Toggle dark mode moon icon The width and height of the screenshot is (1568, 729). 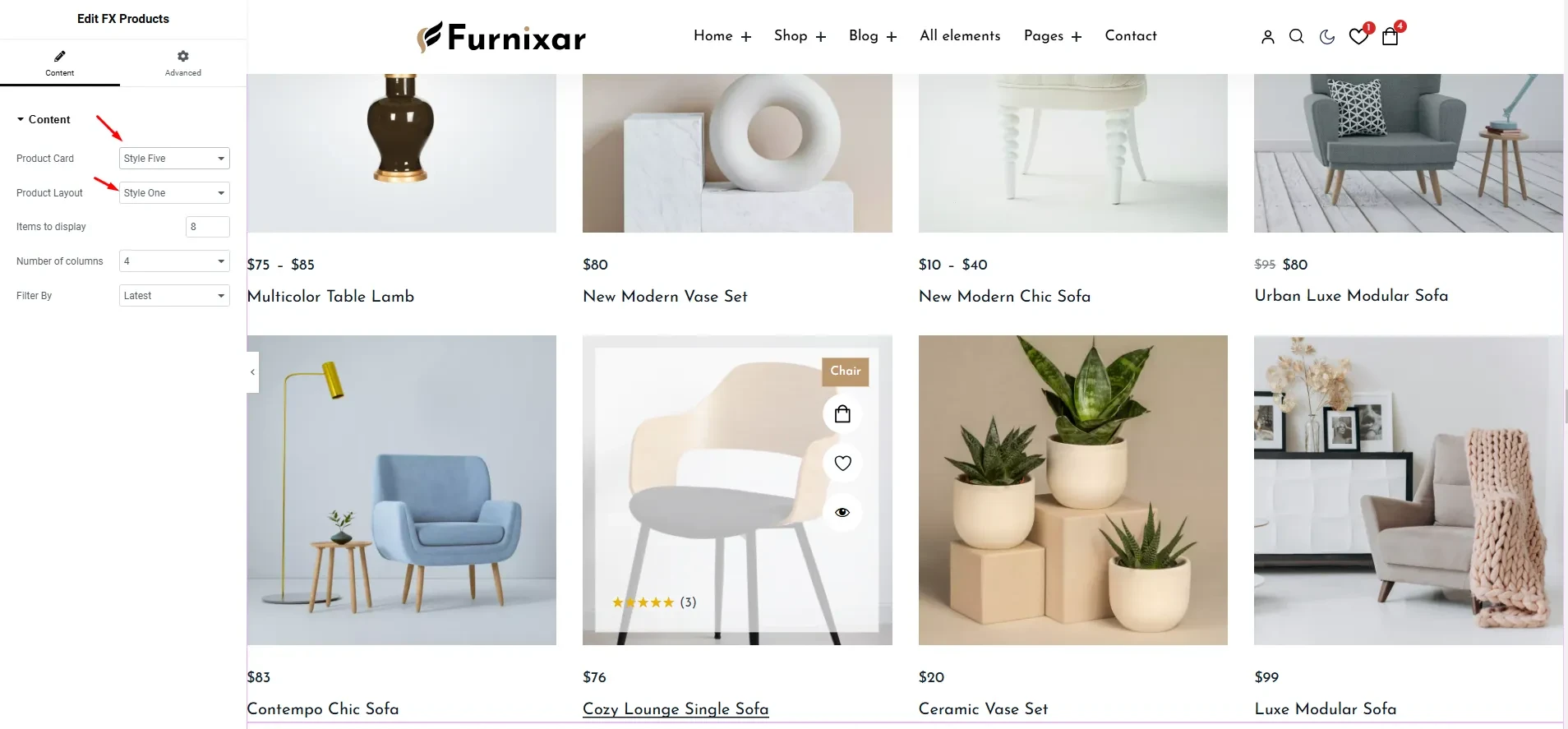pyautogui.click(x=1327, y=37)
